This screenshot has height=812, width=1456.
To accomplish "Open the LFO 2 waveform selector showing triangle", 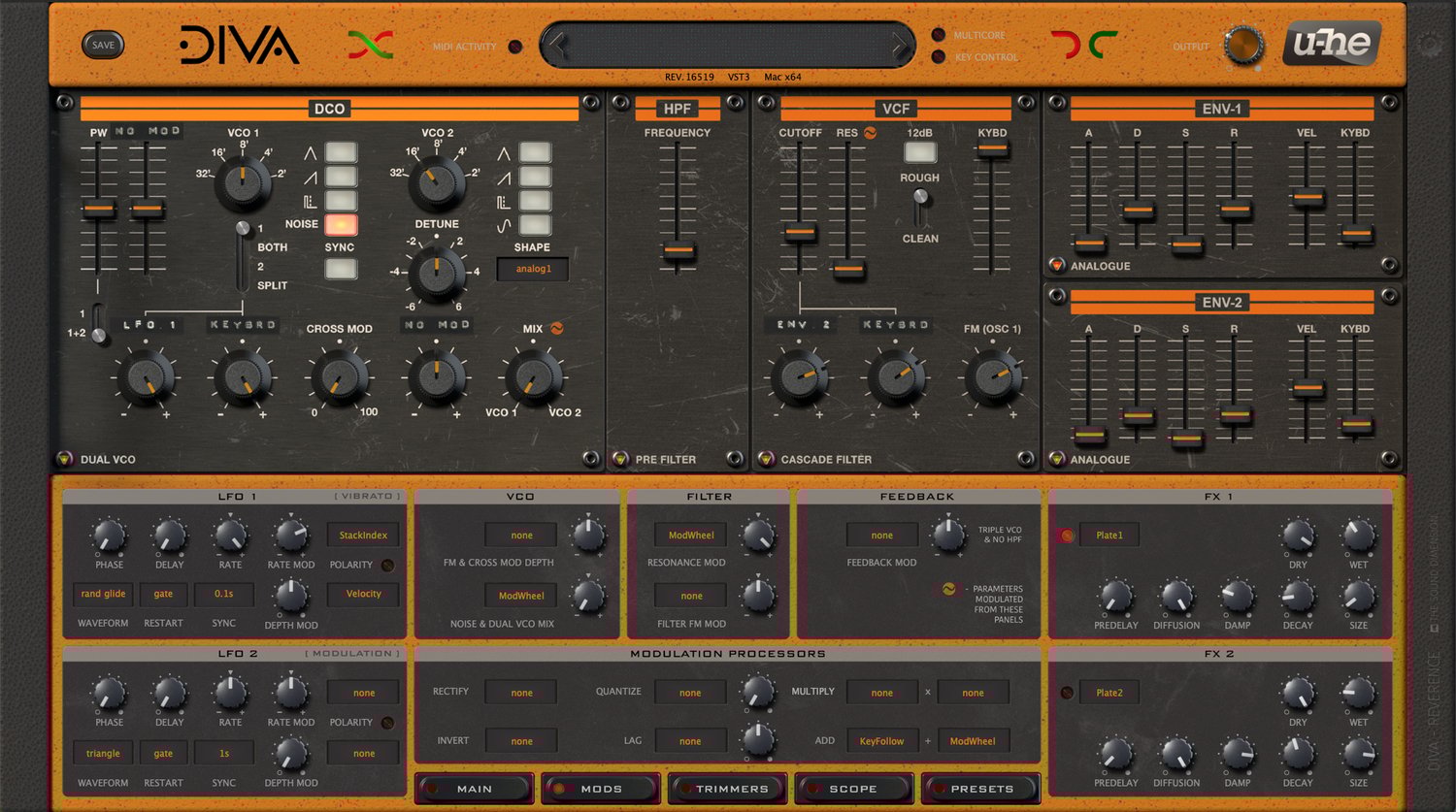I will [103, 753].
